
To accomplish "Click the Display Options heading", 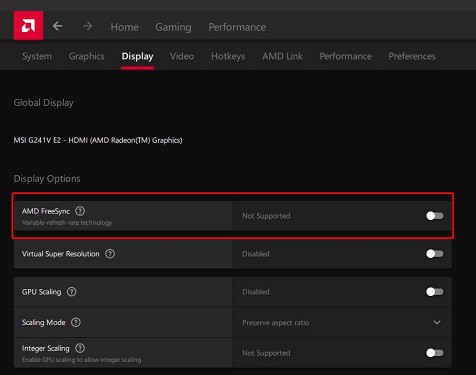I will pos(47,179).
